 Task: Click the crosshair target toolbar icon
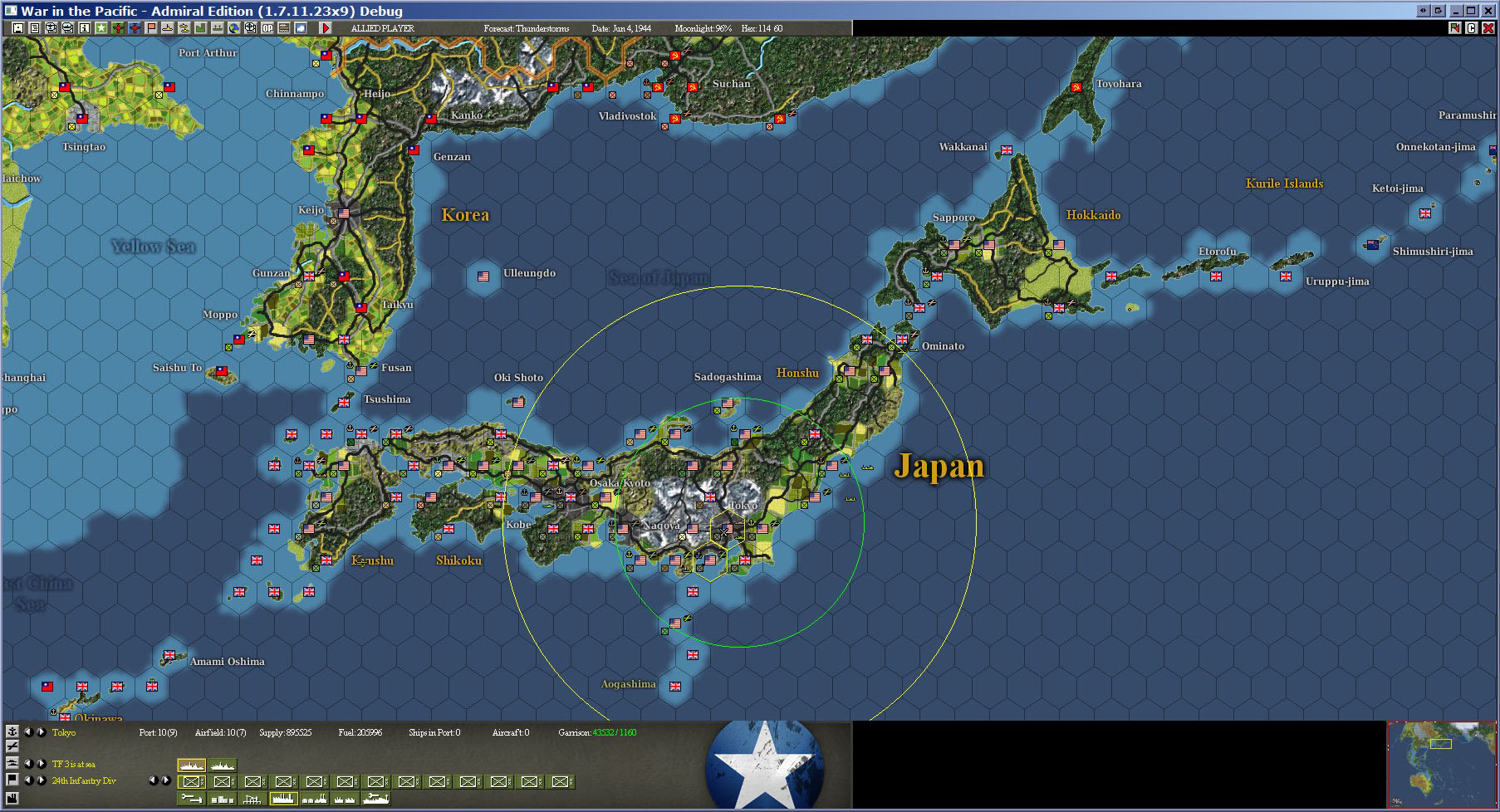pyautogui.click(x=251, y=28)
